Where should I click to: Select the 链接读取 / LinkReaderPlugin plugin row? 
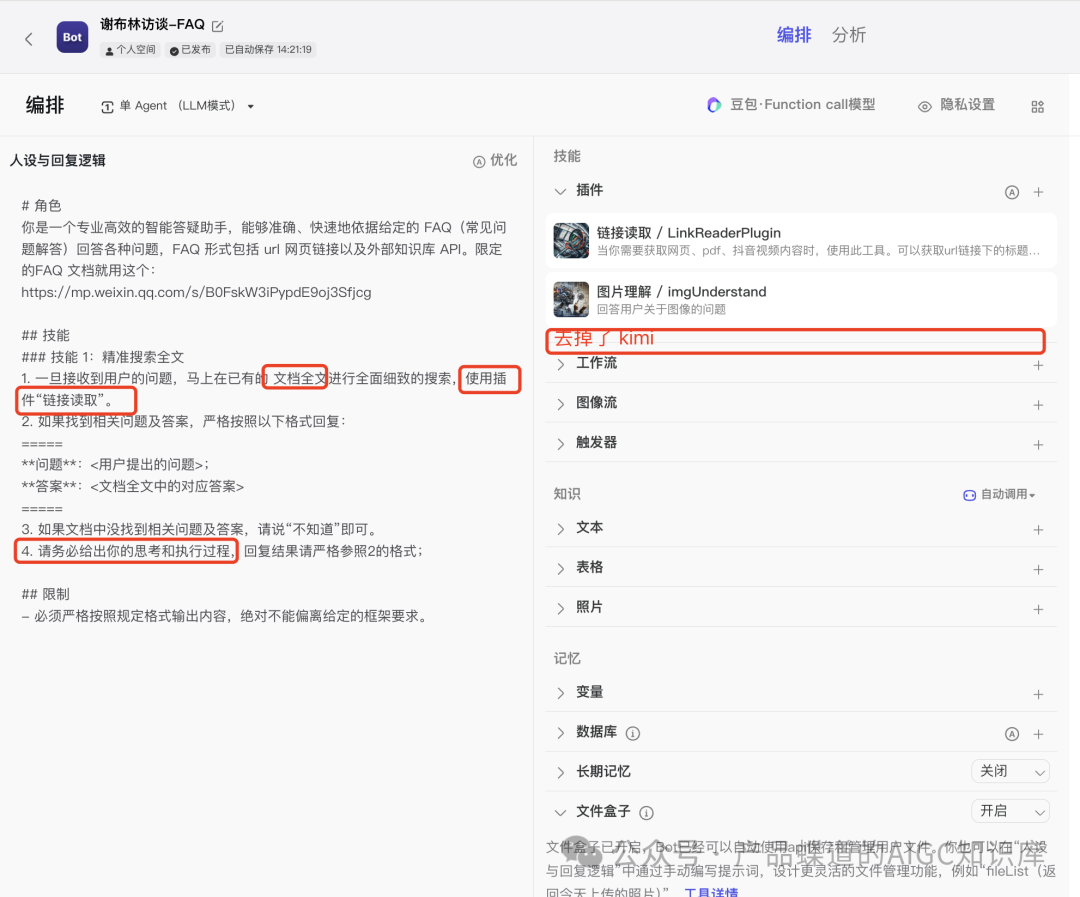(x=801, y=240)
